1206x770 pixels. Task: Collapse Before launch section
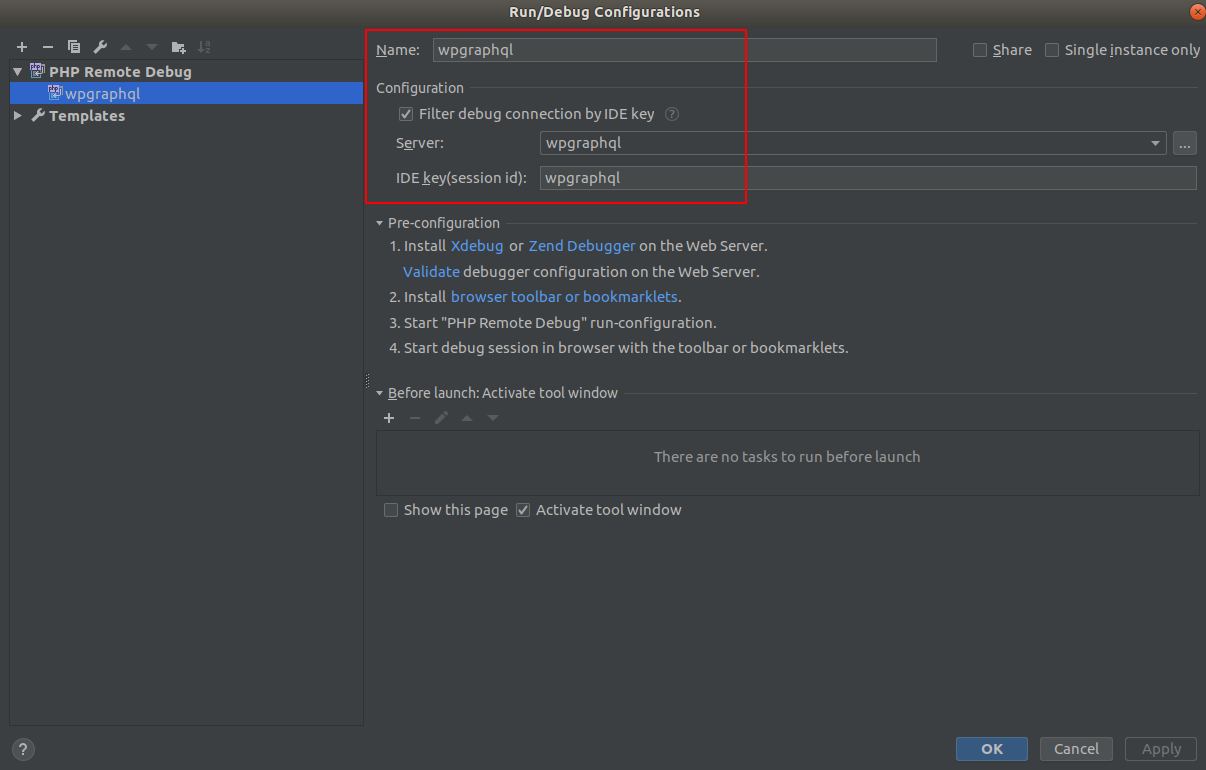[x=380, y=393]
